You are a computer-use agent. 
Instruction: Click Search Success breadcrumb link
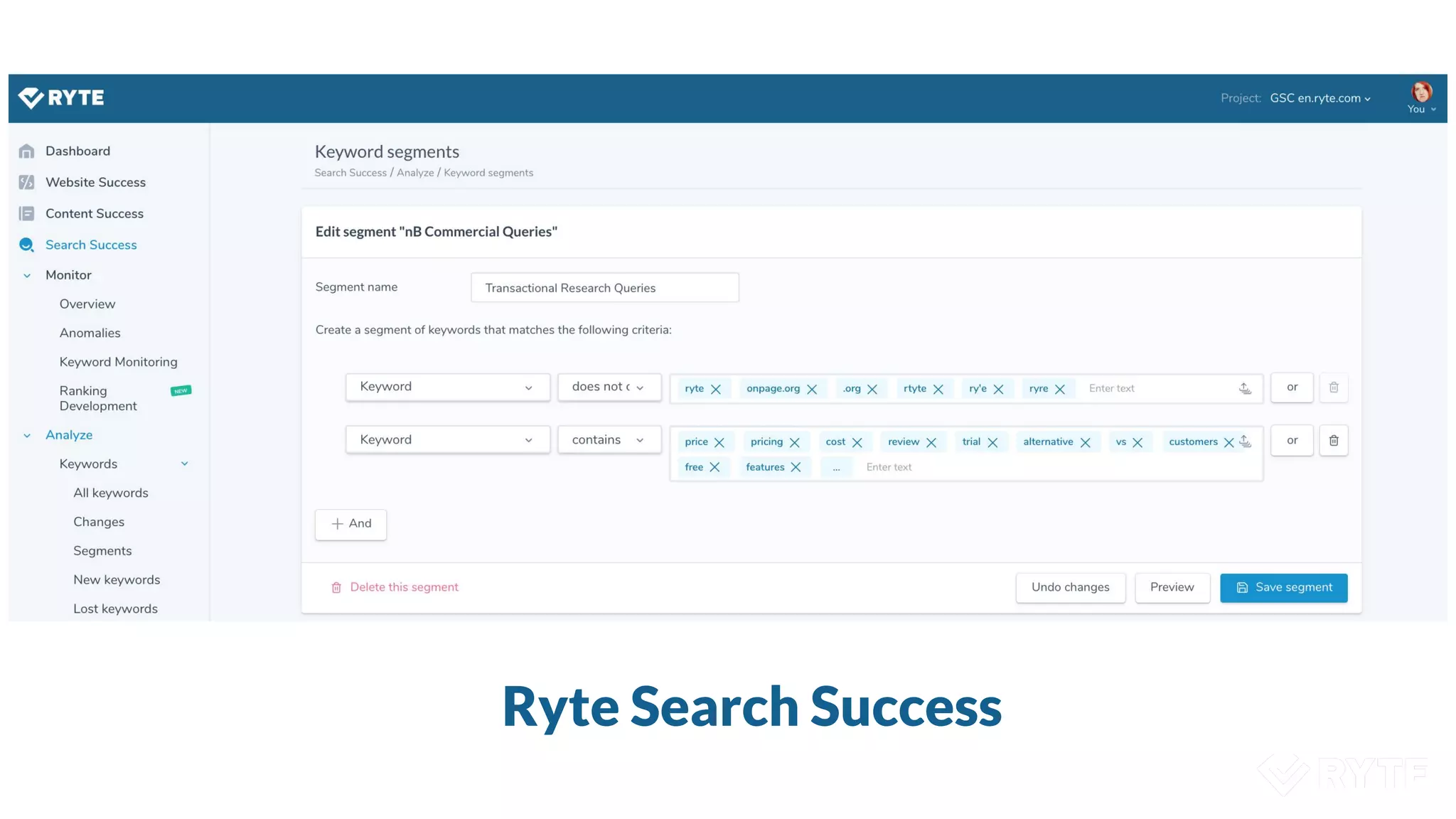point(350,173)
